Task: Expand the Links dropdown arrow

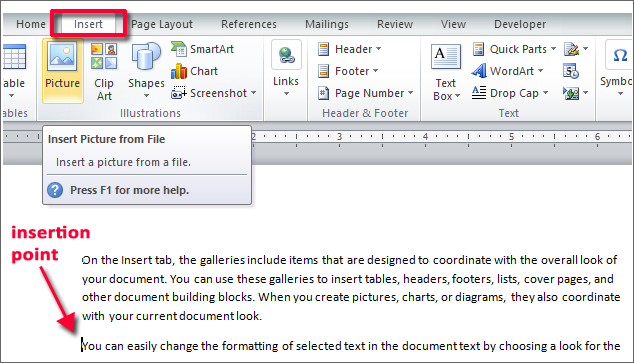Action: click(286, 94)
